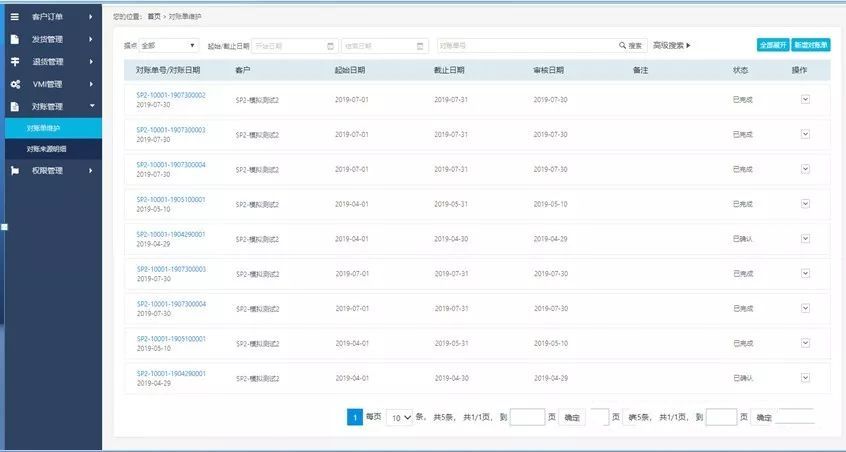Expand 高级搜索 advanced search options
Viewport: 846px width, 452px height.
coord(672,46)
